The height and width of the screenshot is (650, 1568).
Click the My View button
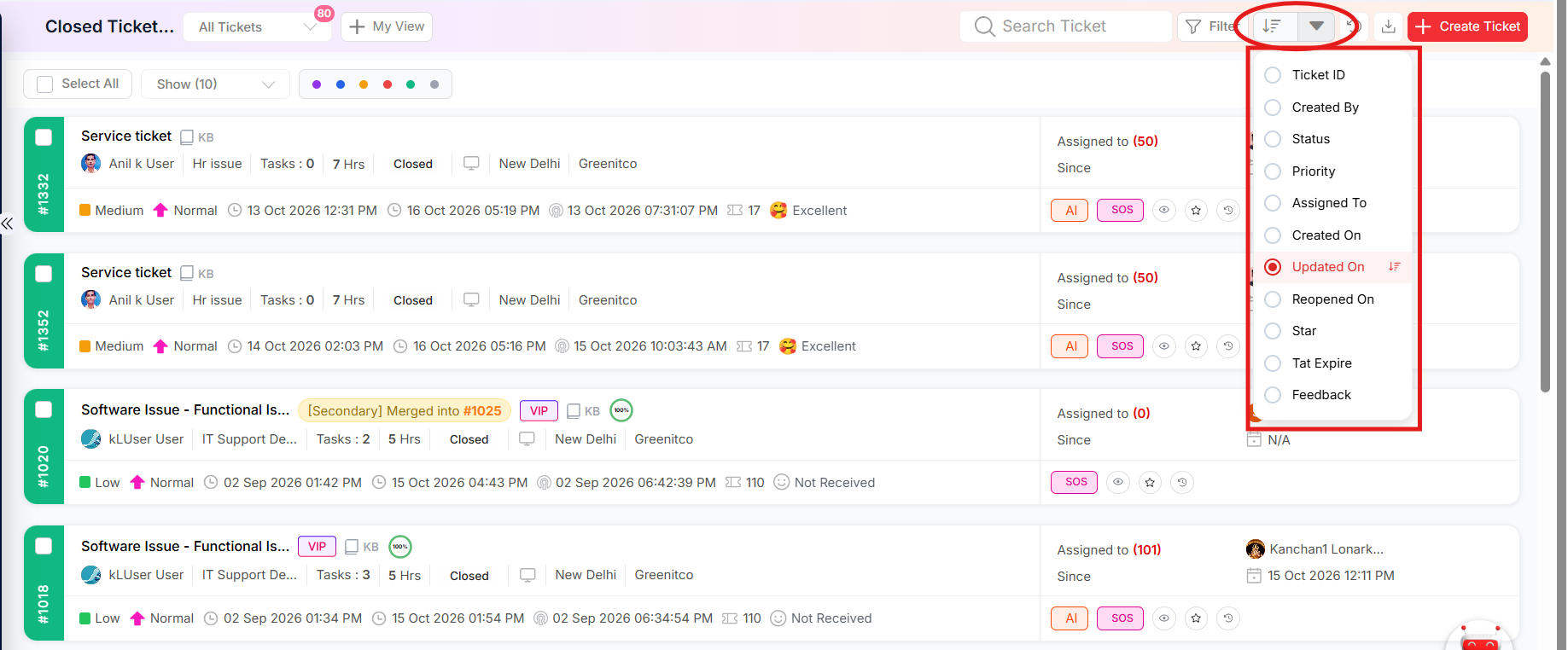pyautogui.click(x=387, y=26)
